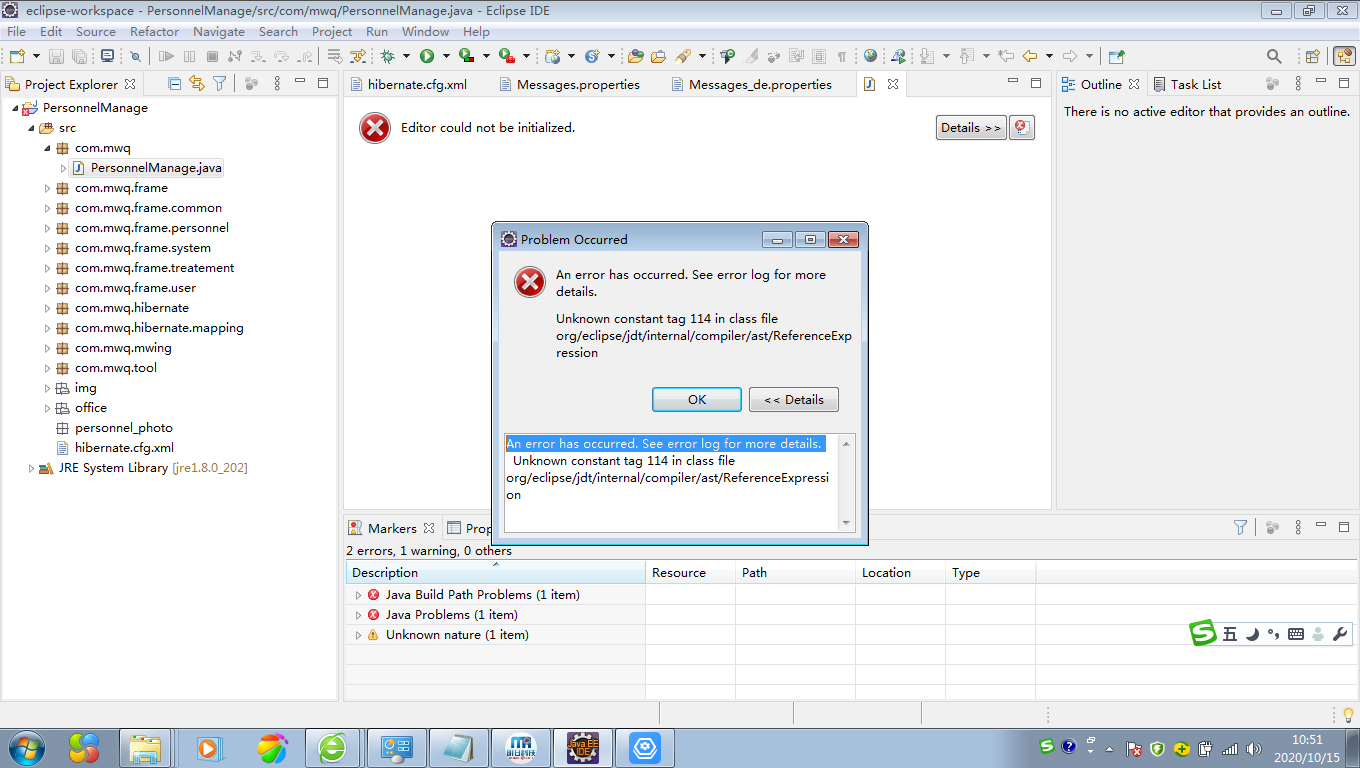The height and width of the screenshot is (768, 1360).
Task: Click the taskbar file explorer icon
Action: click(145, 748)
